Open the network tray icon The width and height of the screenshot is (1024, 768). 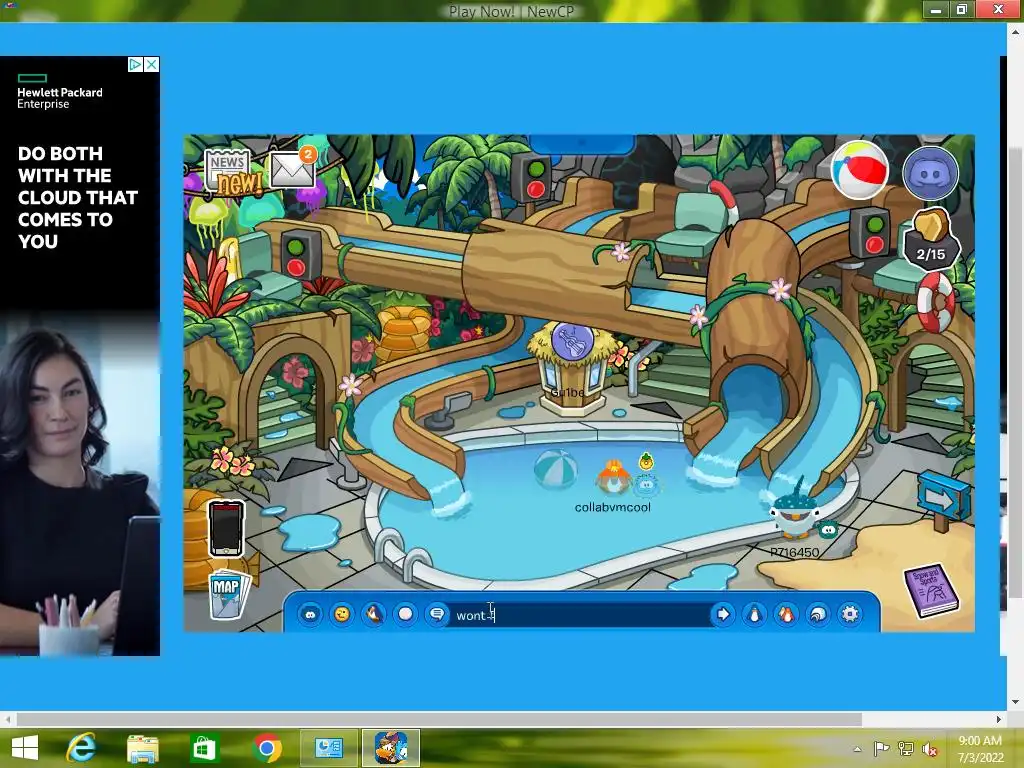tap(905, 749)
